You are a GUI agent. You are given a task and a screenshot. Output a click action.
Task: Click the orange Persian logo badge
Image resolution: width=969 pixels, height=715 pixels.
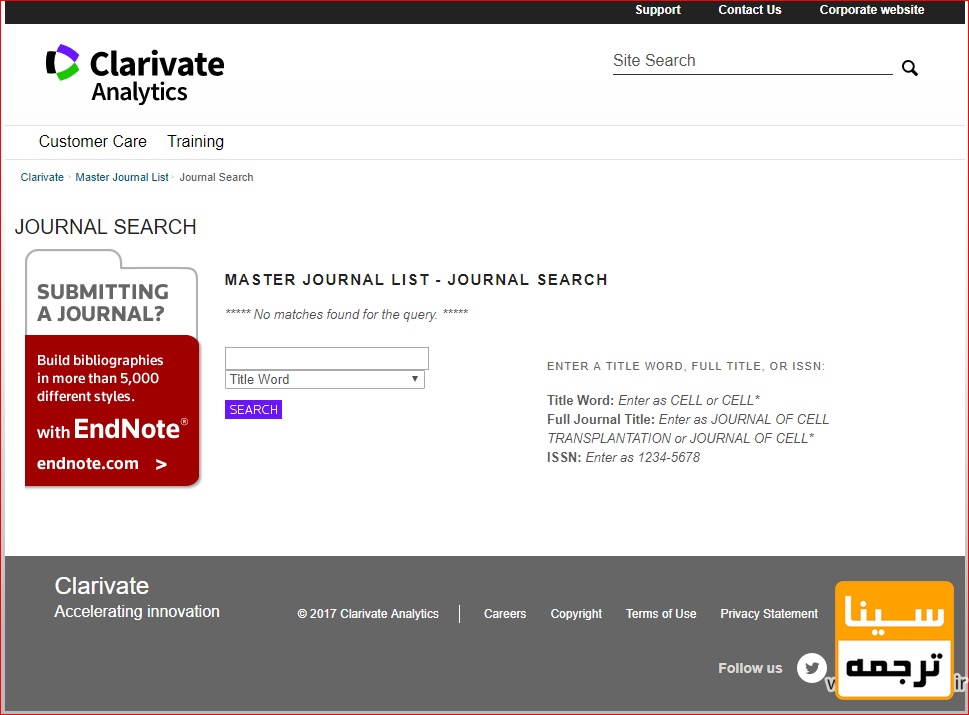coord(894,640)
